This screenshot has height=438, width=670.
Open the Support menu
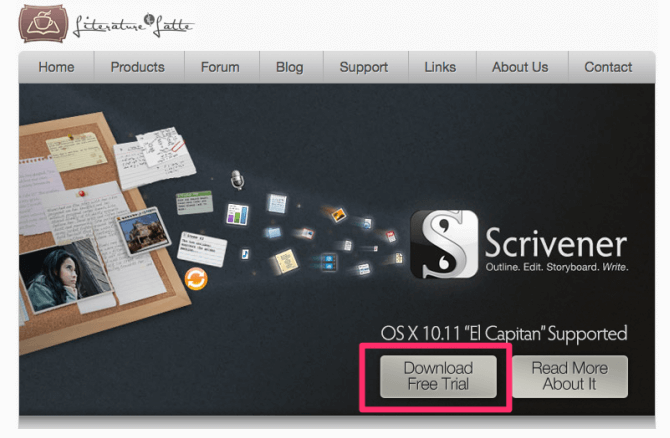coord(364,67)
